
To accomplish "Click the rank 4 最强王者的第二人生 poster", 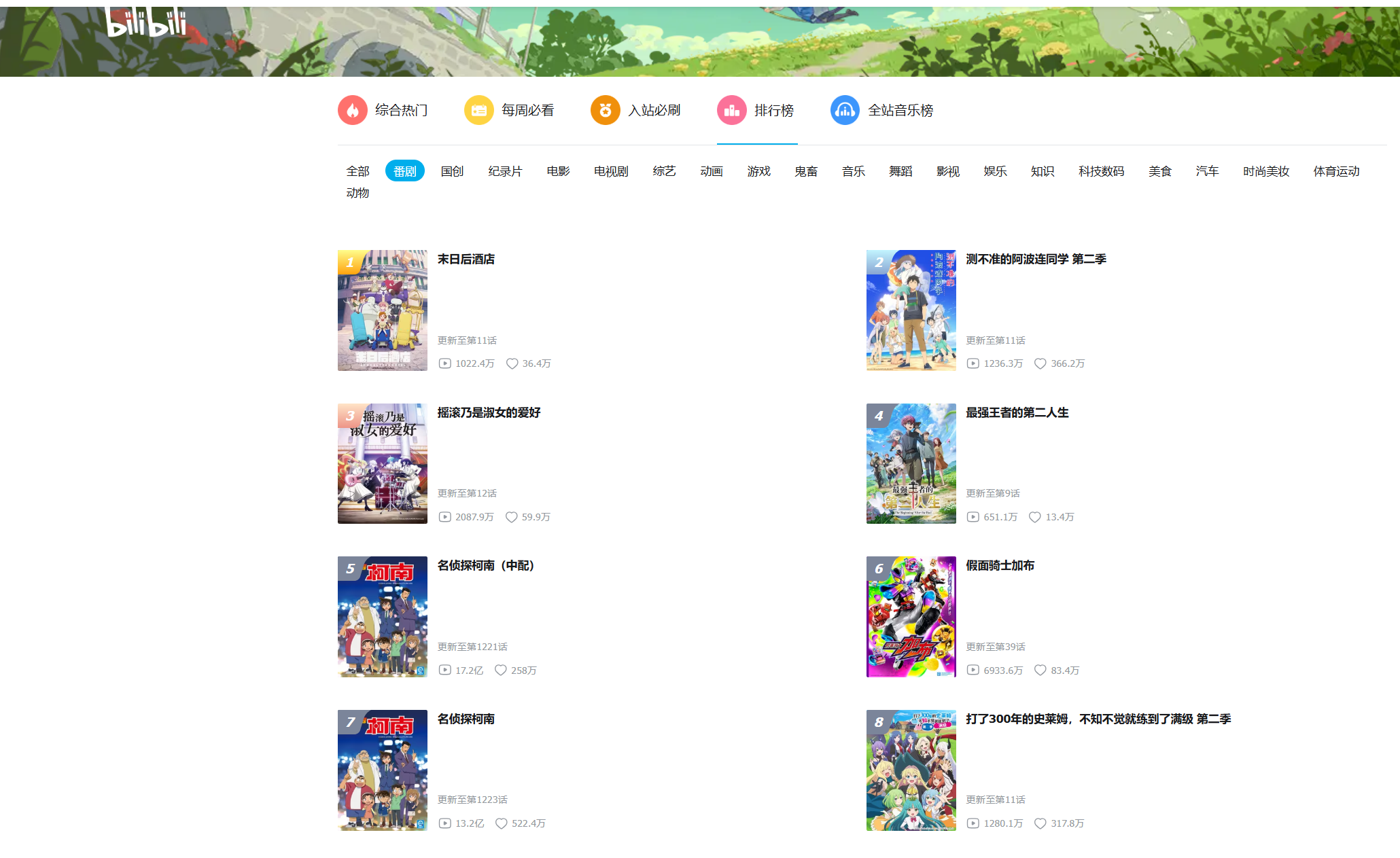I will (911, 464).
